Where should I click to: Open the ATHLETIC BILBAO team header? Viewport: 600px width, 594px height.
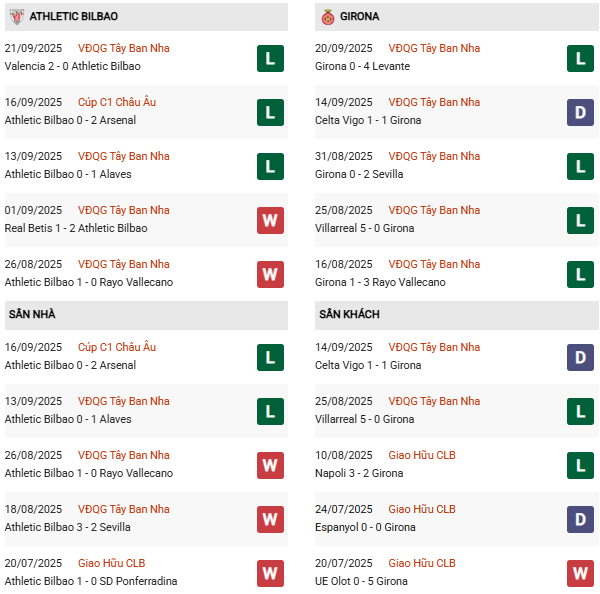pos(146,17)
